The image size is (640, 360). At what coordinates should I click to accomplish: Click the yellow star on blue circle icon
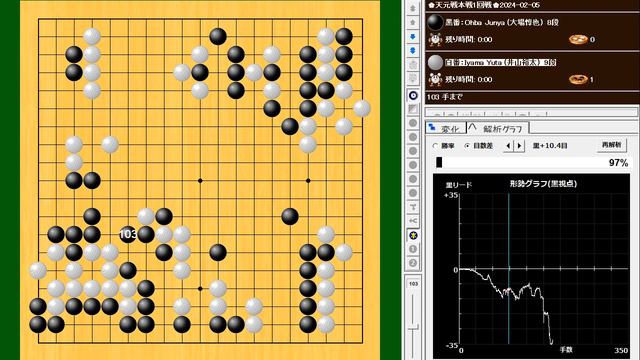pyautogui.click(x=413, y=236)
